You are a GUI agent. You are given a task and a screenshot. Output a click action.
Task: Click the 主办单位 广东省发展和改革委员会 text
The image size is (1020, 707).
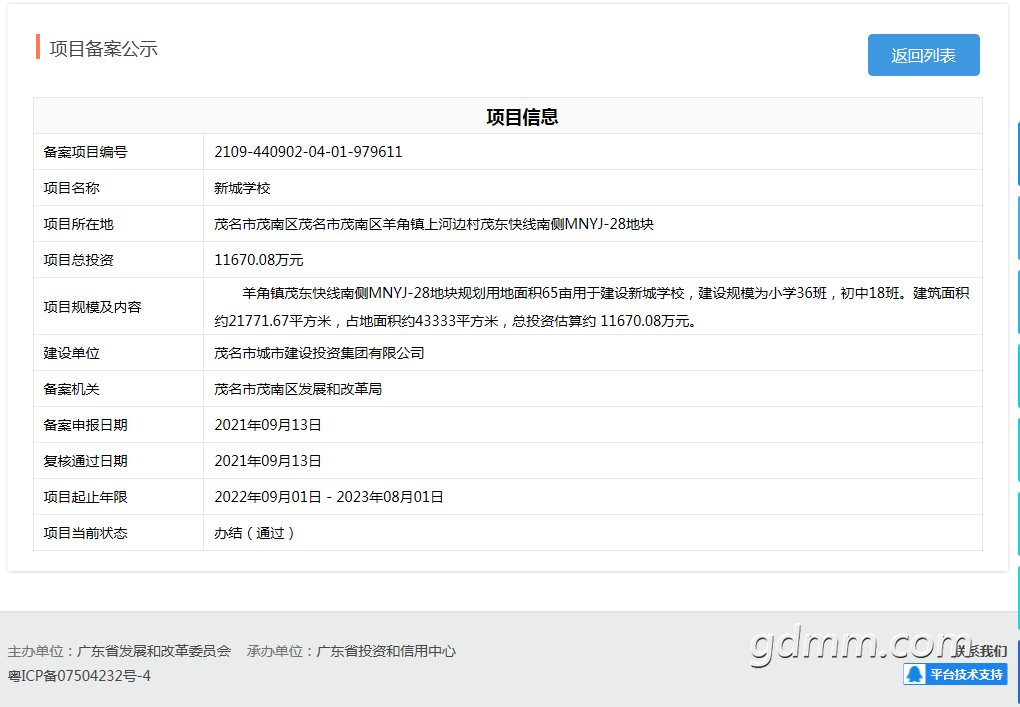click(119, 651)
